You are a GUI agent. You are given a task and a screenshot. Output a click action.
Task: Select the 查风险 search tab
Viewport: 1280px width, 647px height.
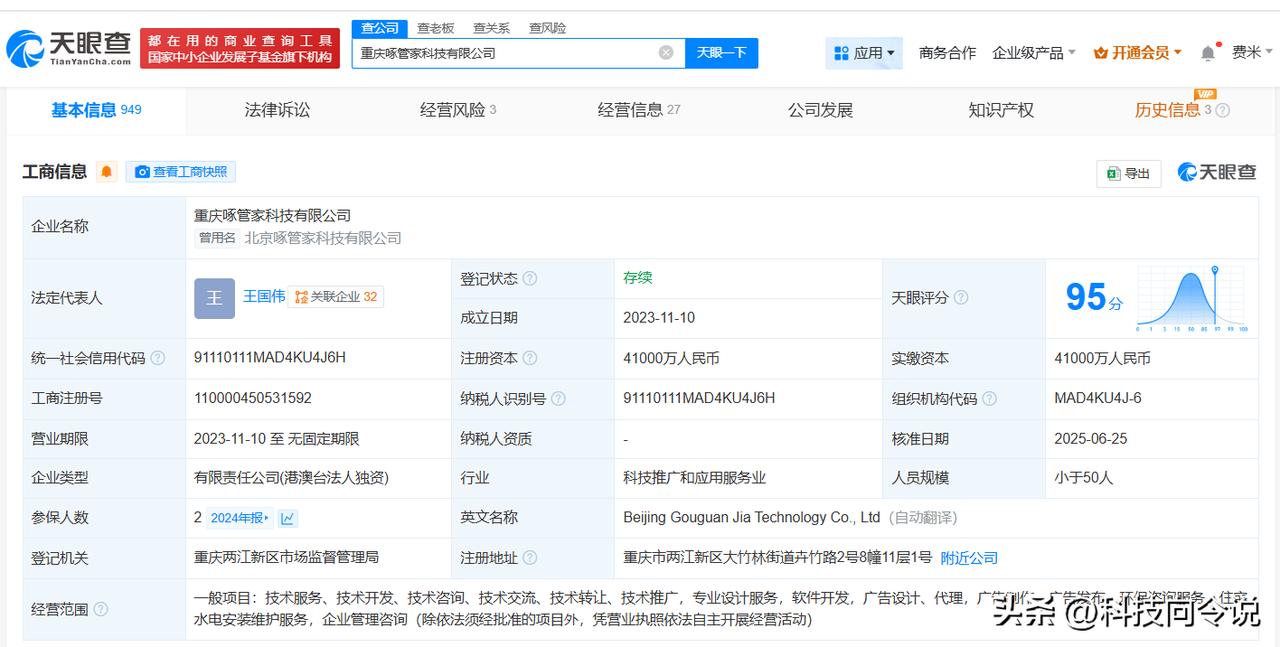pos(547,28)
